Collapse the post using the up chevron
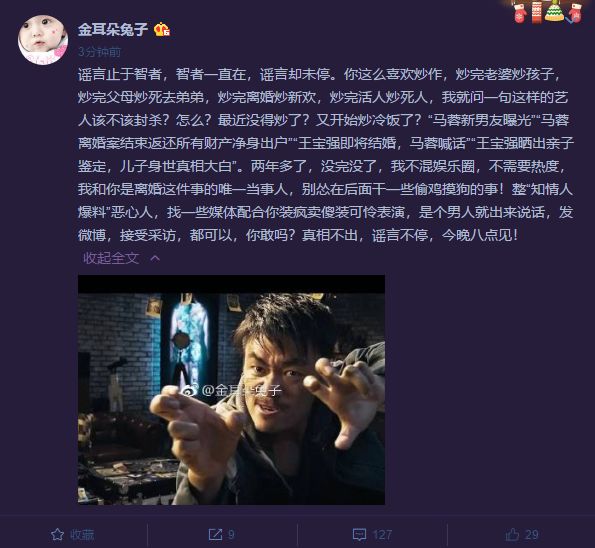This screenshot has height=548, width=595. tap(155, 259)
